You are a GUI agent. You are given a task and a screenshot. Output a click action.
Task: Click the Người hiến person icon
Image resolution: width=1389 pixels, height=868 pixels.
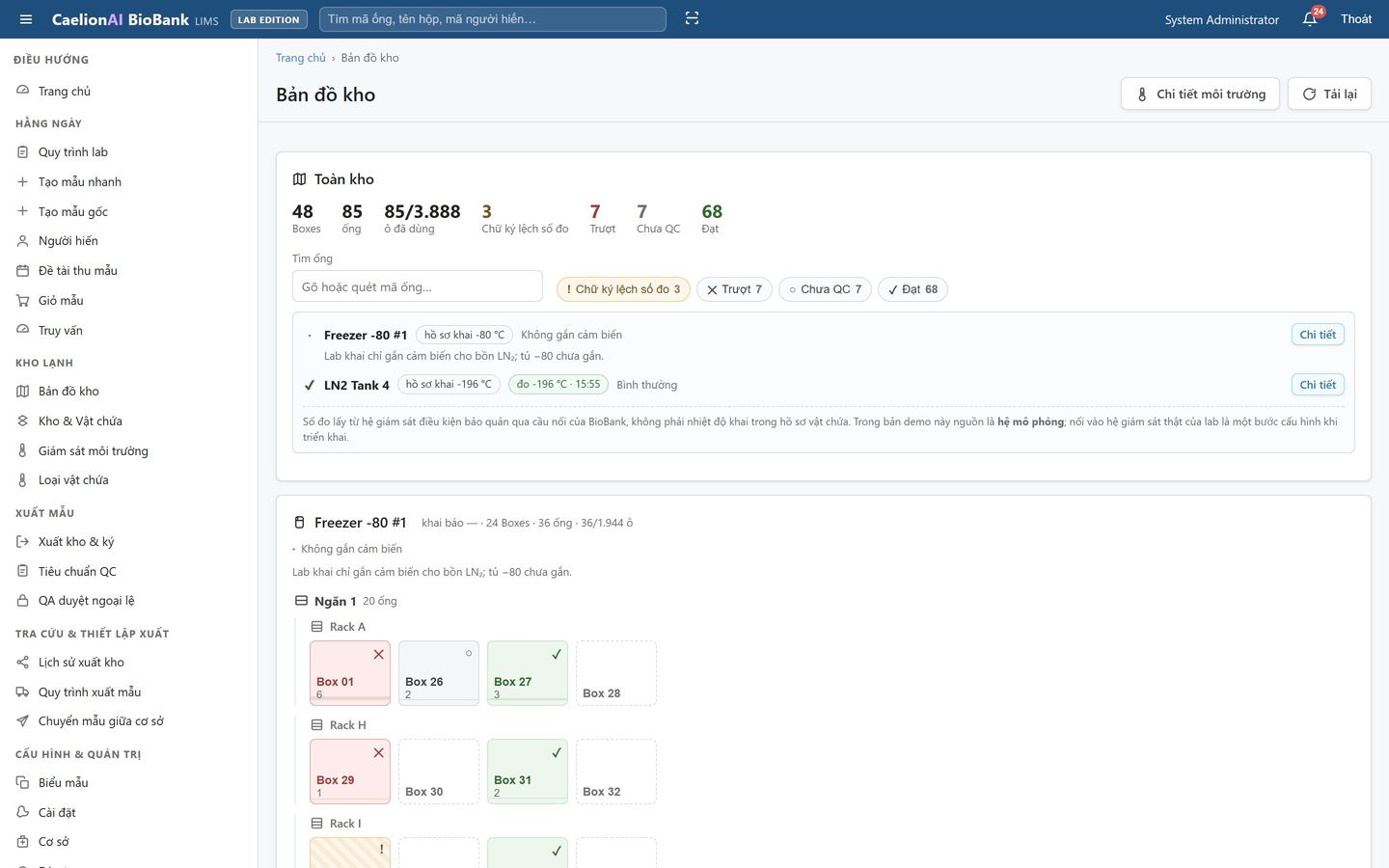[x=23, y=241]
